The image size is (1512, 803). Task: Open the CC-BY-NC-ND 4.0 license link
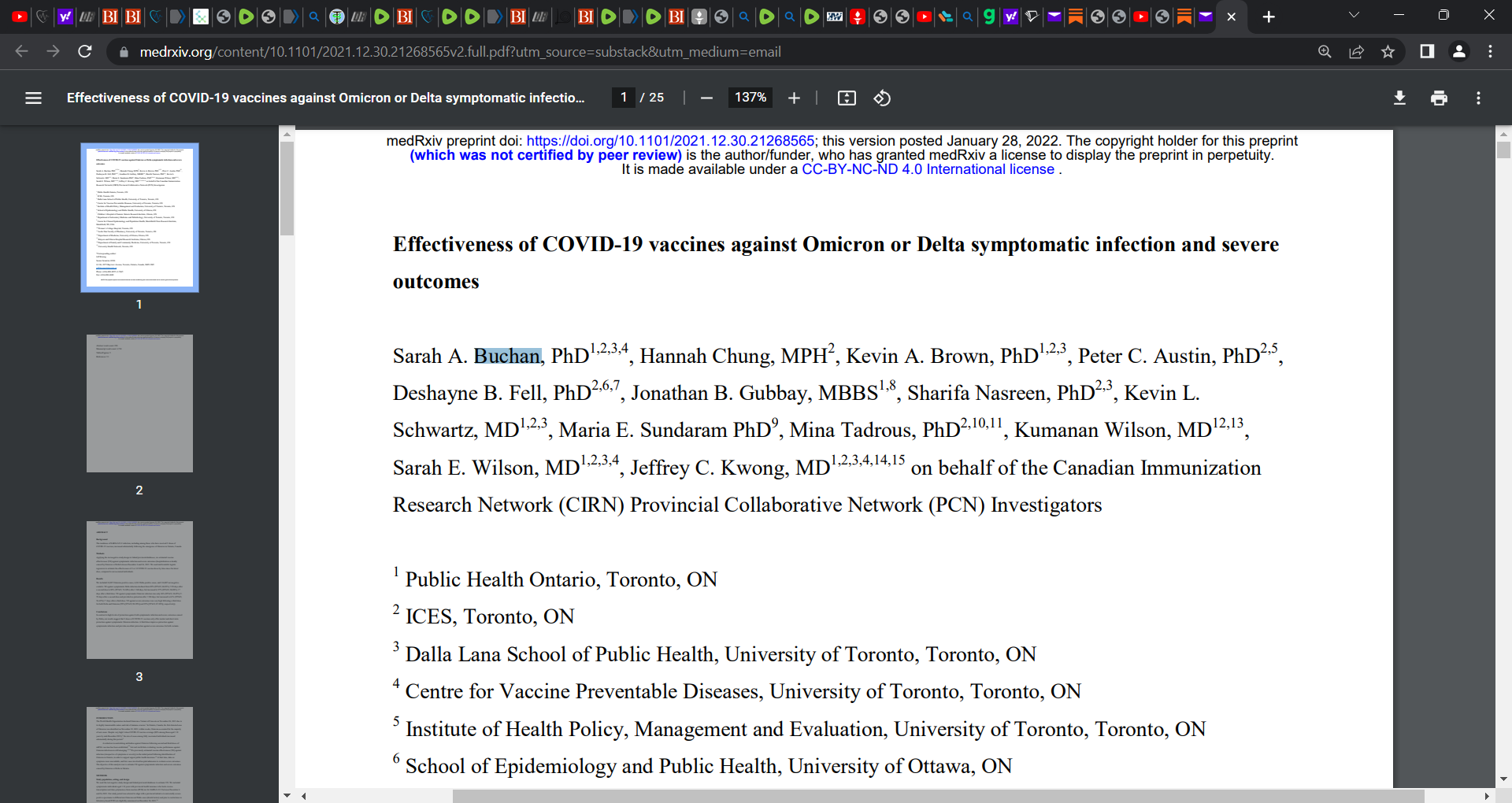pyautogui.click(x=928, y=169)
